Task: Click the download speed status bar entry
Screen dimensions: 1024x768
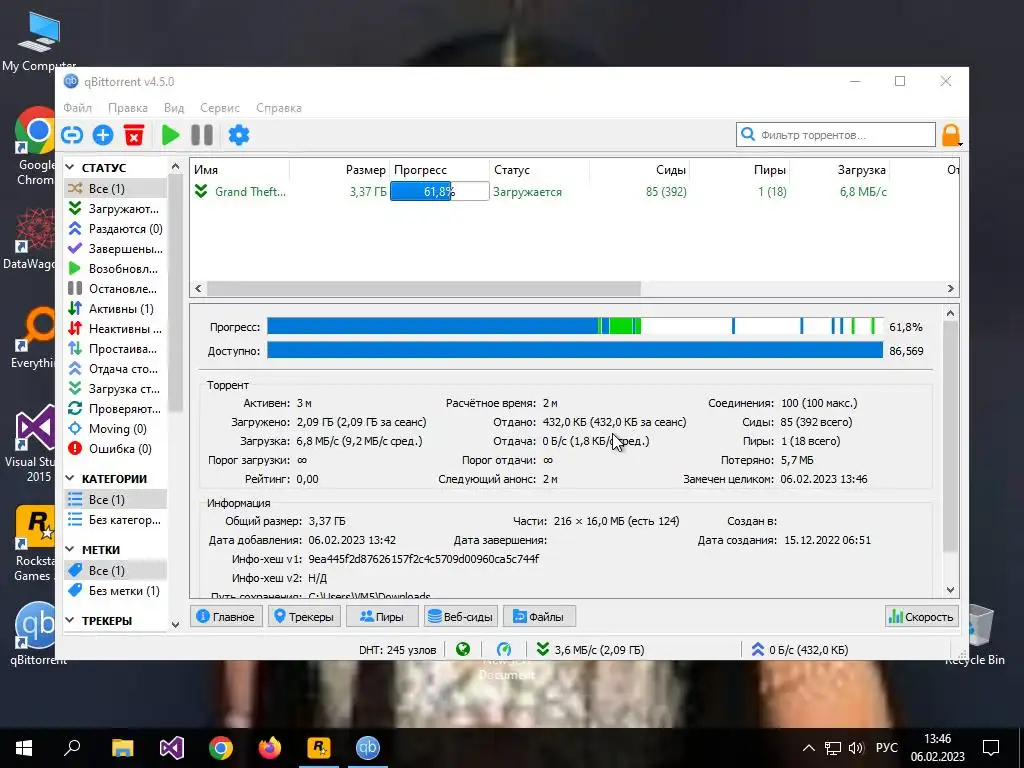Action: [590, 650]
